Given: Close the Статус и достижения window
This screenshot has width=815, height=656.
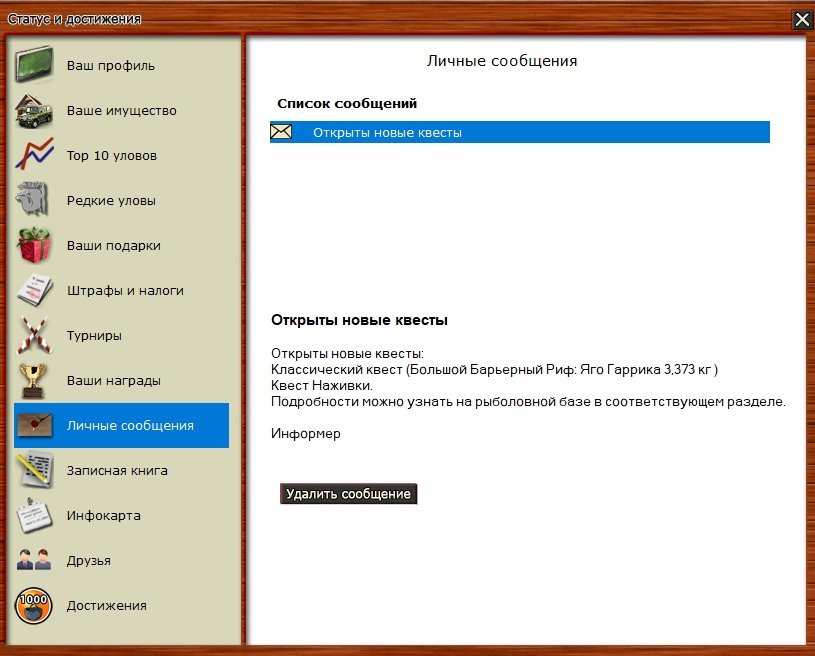Looking at the screenshot, I should 803,20.
